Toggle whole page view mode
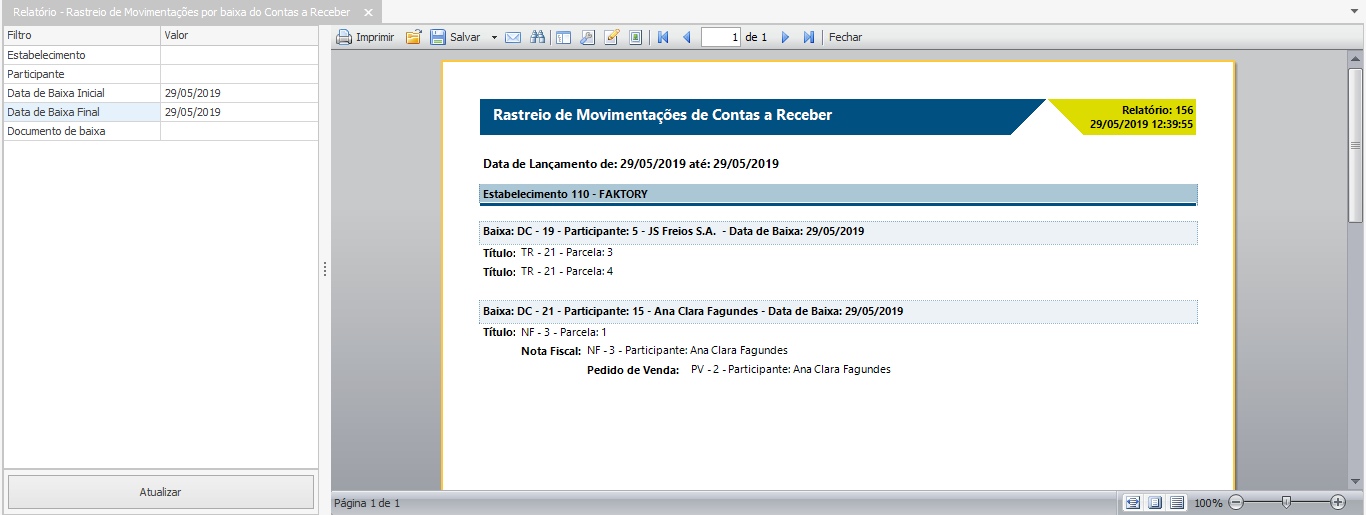 pos(1155,503)
